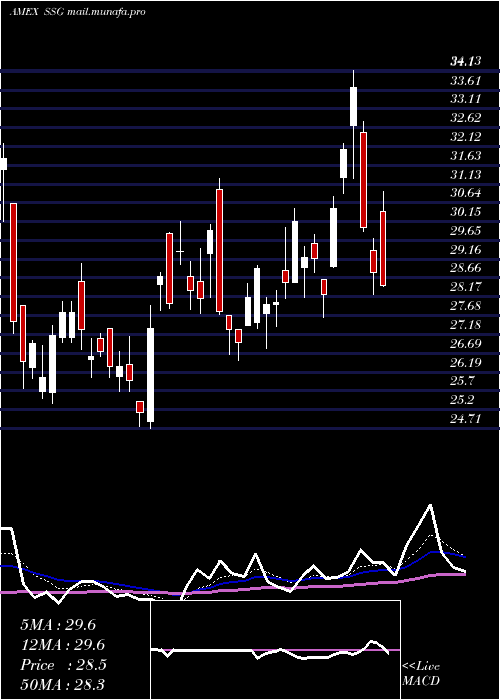
Task: Click the 30.64 price axis label
Action: [x=466, y=193]
